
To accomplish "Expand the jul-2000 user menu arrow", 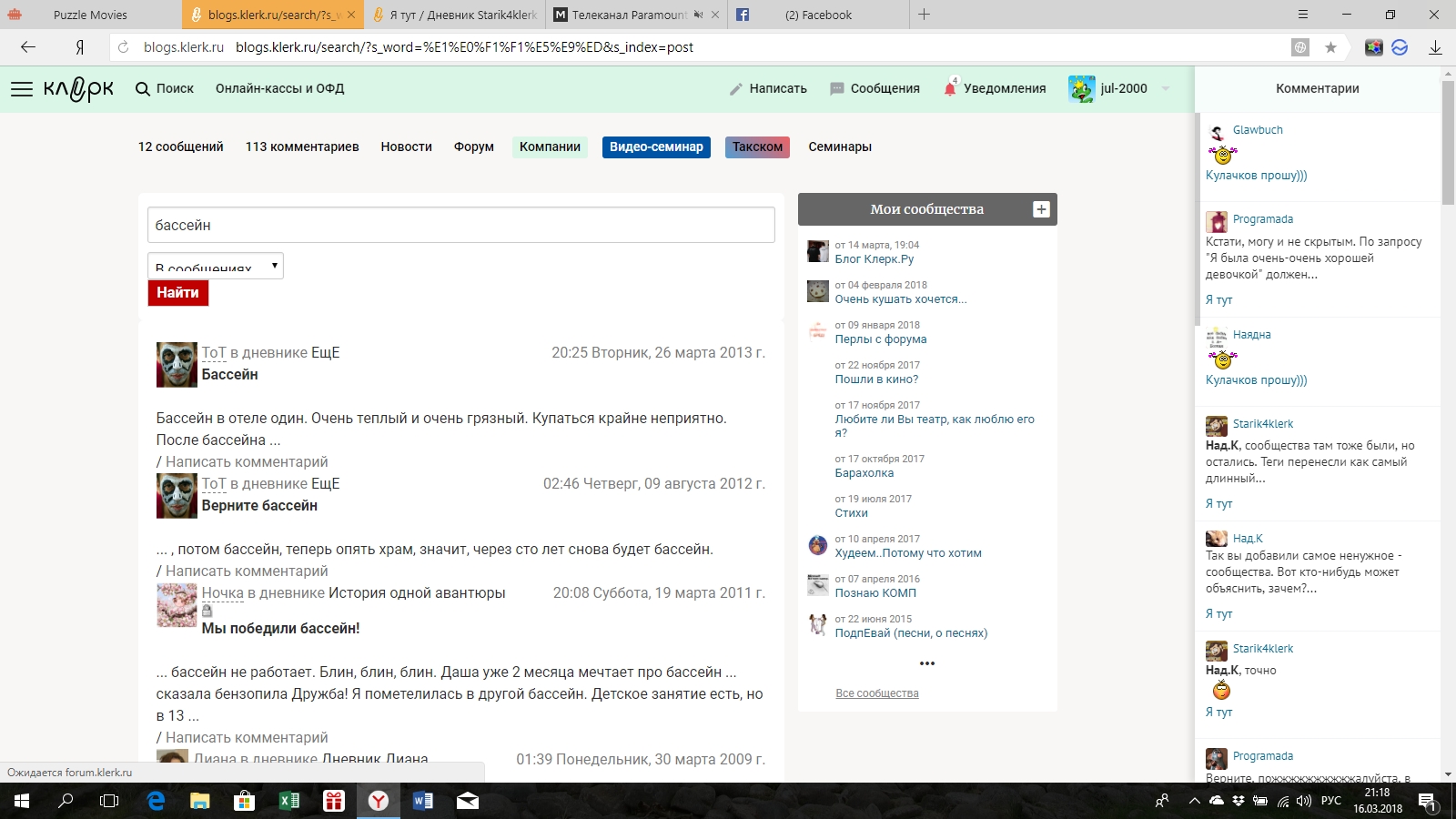I will tap(1166, 88).
